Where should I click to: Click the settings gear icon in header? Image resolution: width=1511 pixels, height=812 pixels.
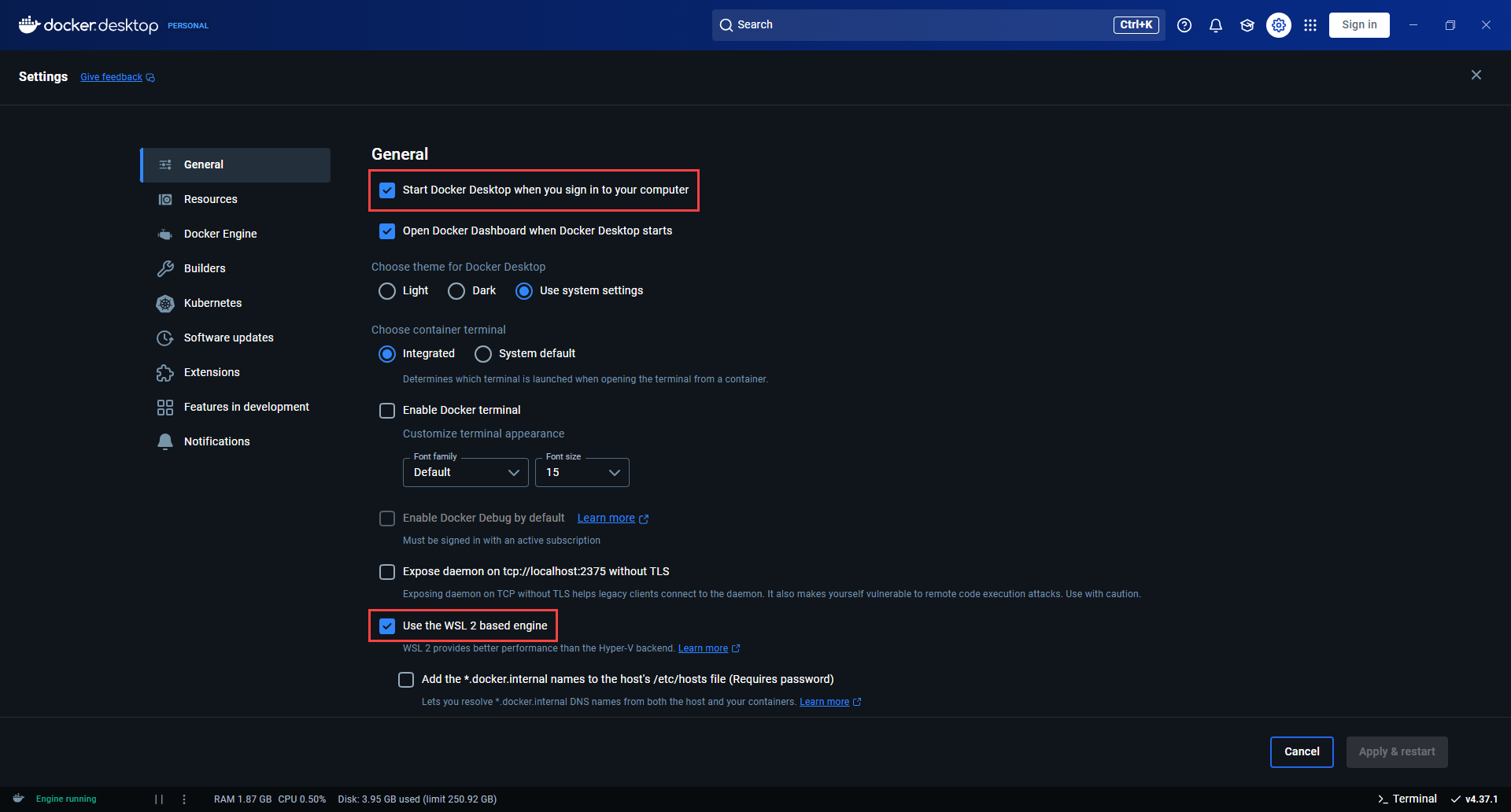1279,25
